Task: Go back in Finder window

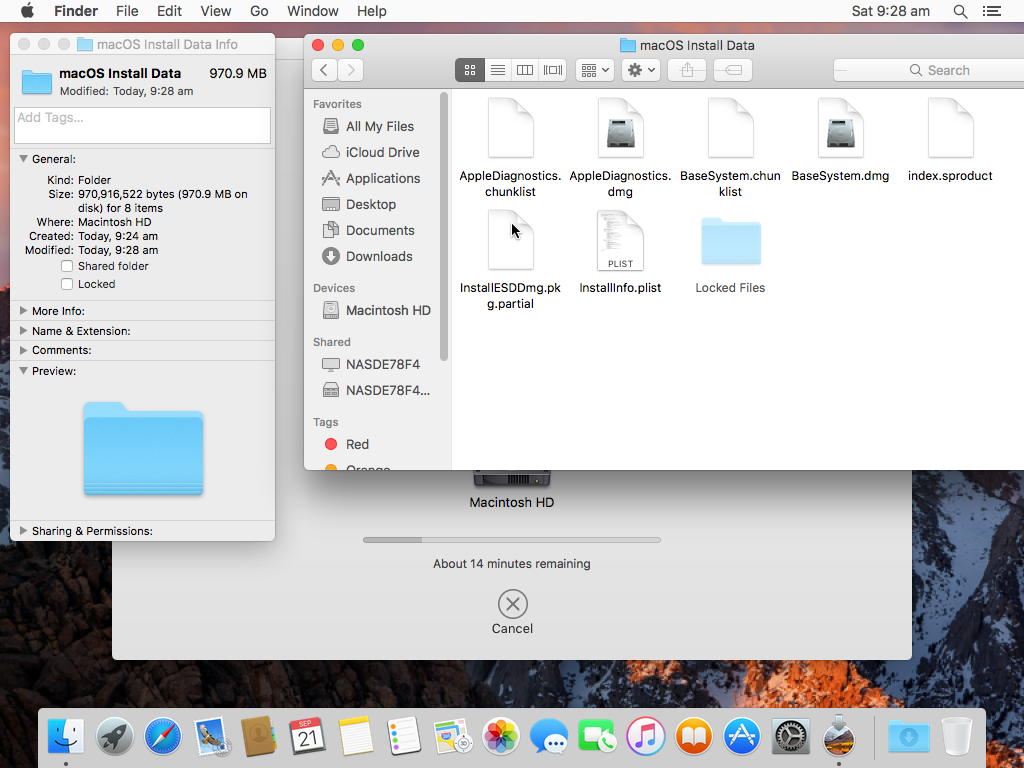Action: tap(325, 70)
